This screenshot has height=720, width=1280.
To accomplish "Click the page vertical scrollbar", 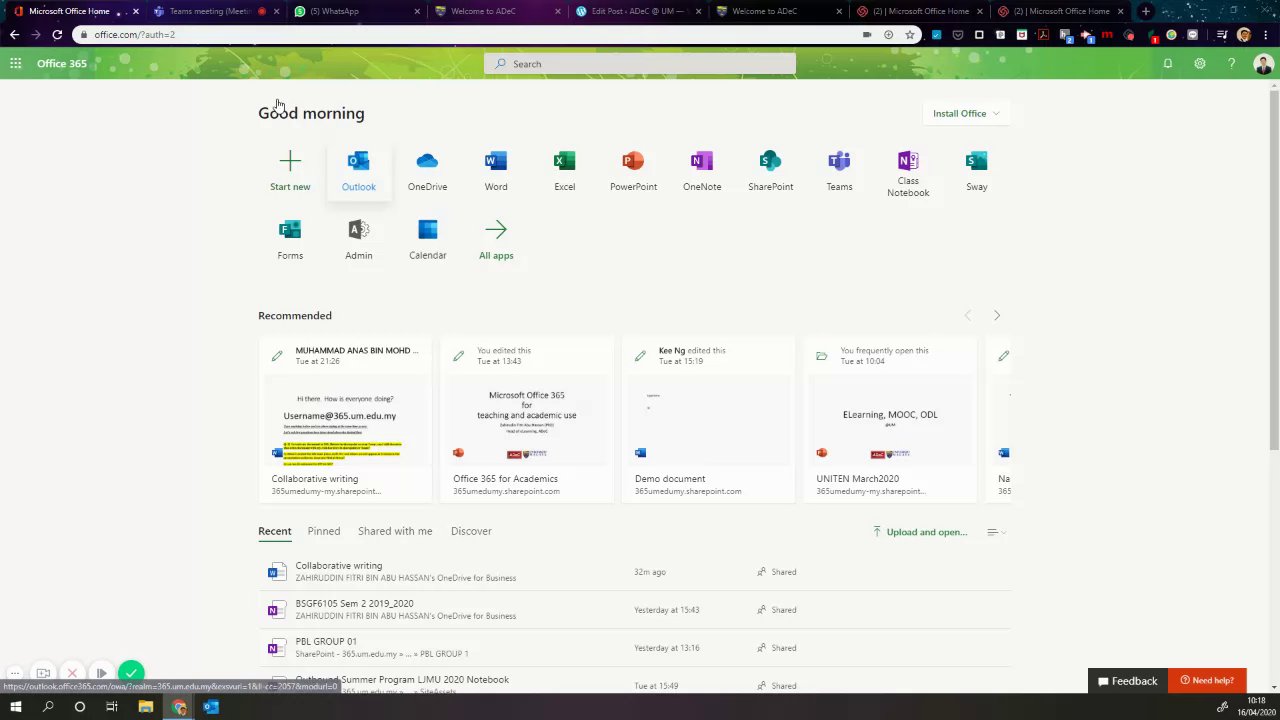I will click(1274, 270).
